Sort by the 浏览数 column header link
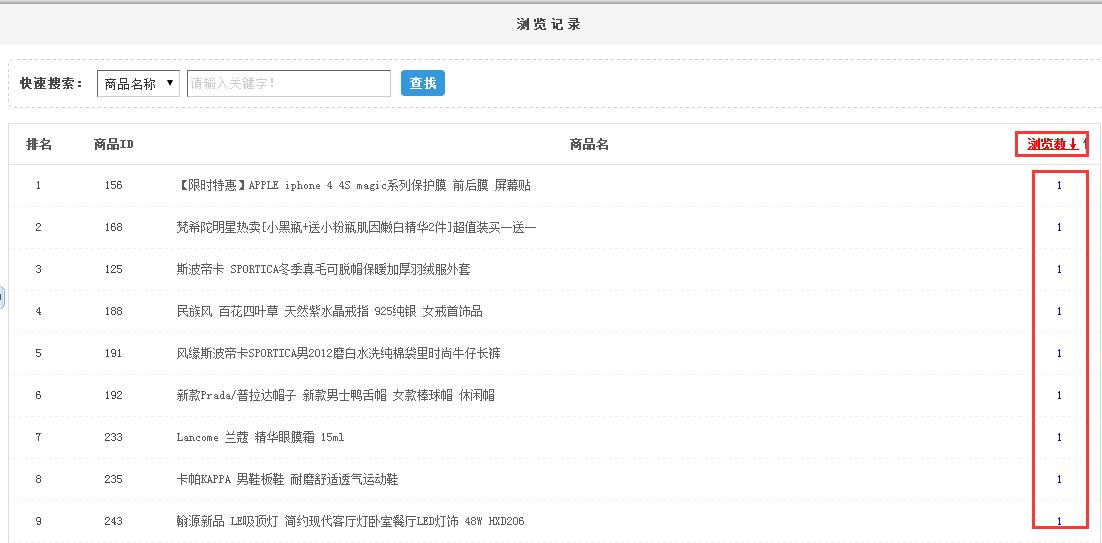 1052,144
